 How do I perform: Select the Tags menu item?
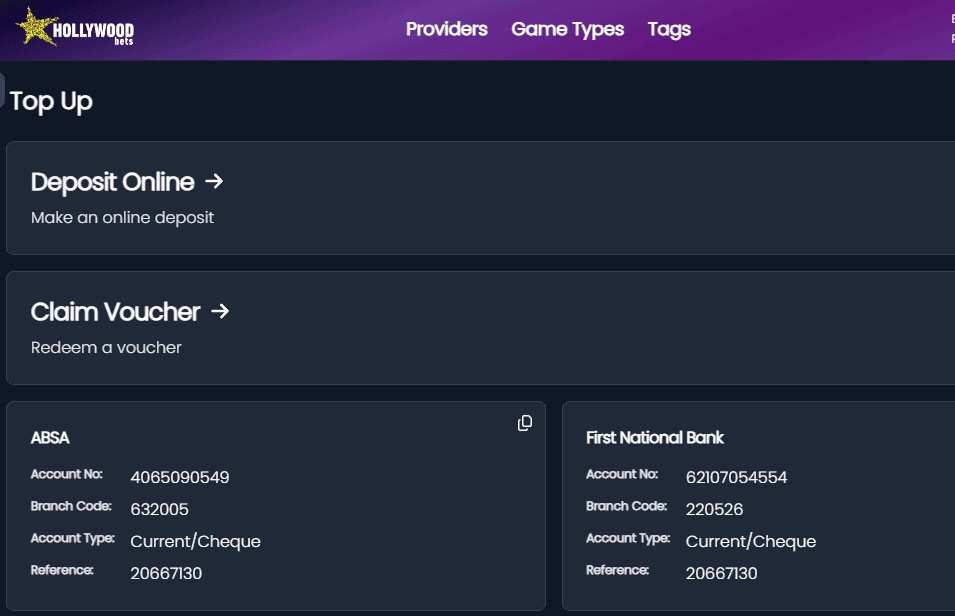669,29
